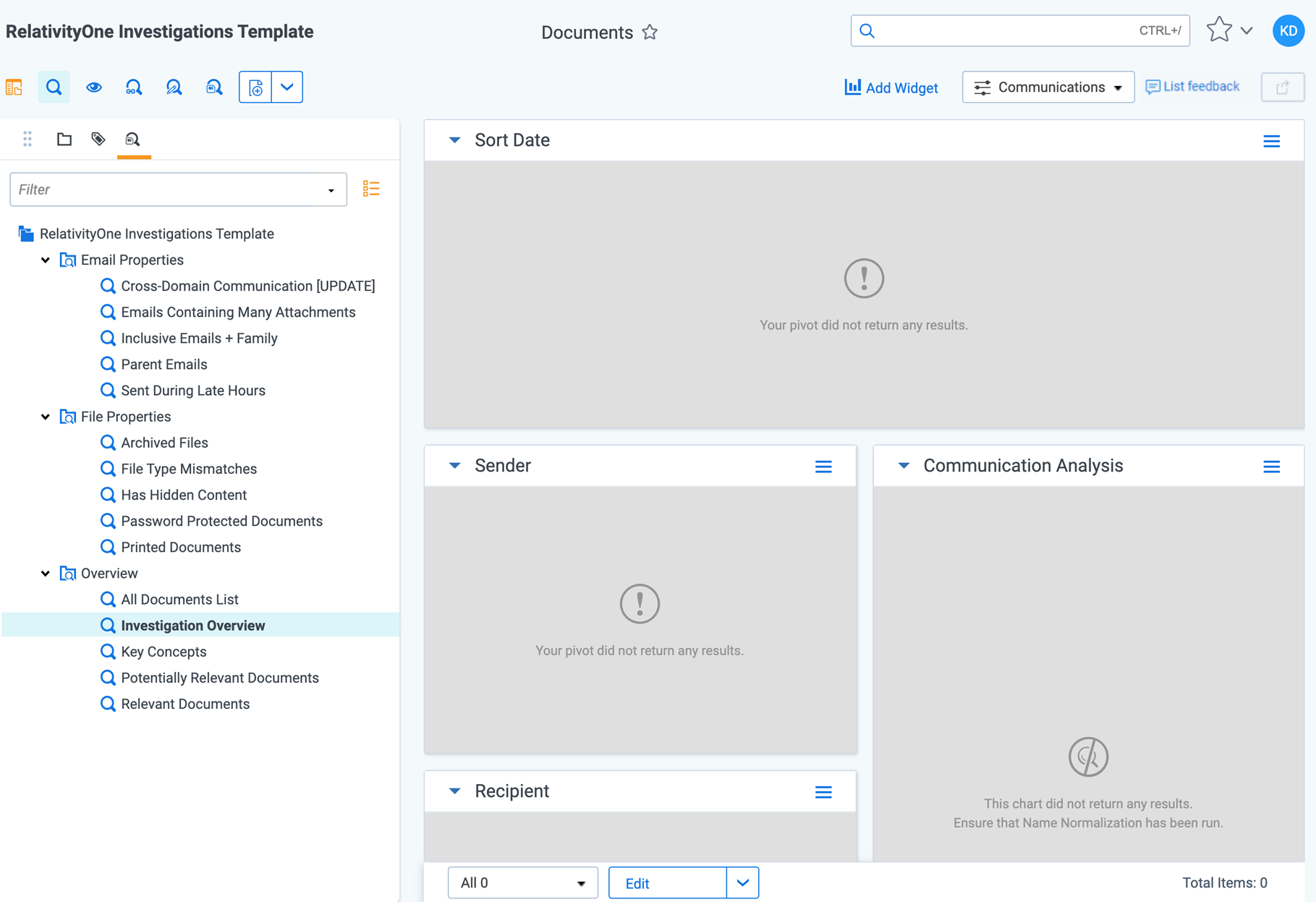Collapse the Recipient widget
The image size is (1316, 902).
pyautogui.click(x=454, y=791)
